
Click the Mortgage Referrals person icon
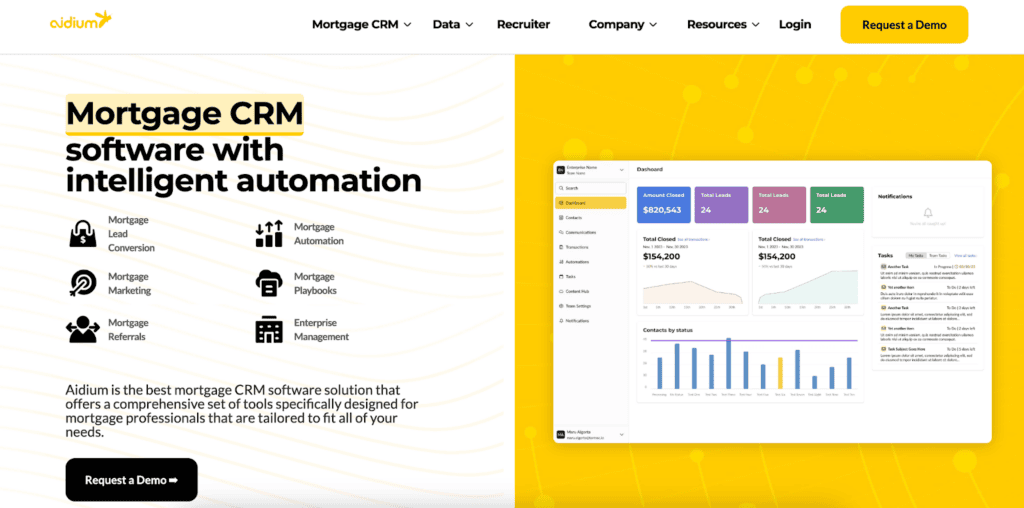[x=83, y=330]
